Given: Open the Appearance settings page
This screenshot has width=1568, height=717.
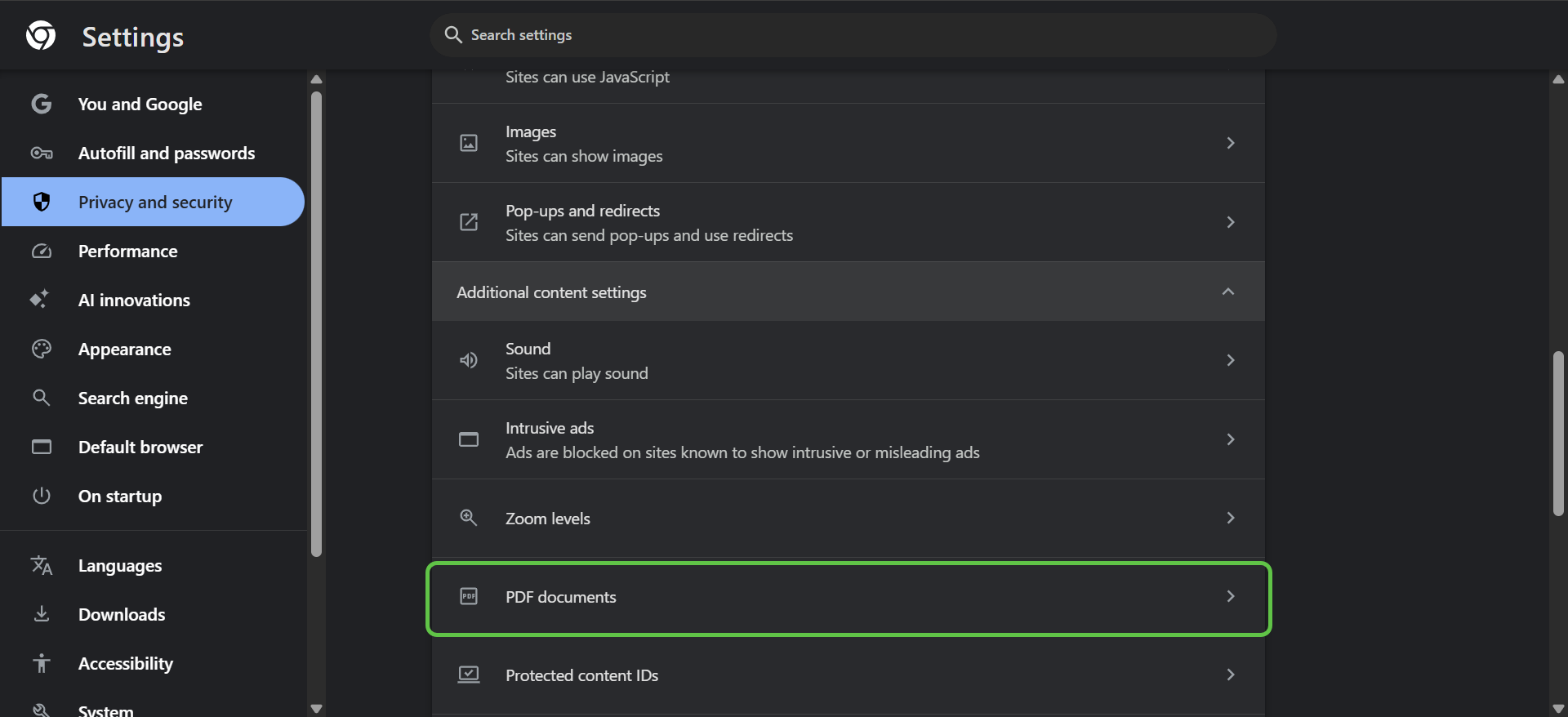Looking at the screenshot, I should click(153, 349).
